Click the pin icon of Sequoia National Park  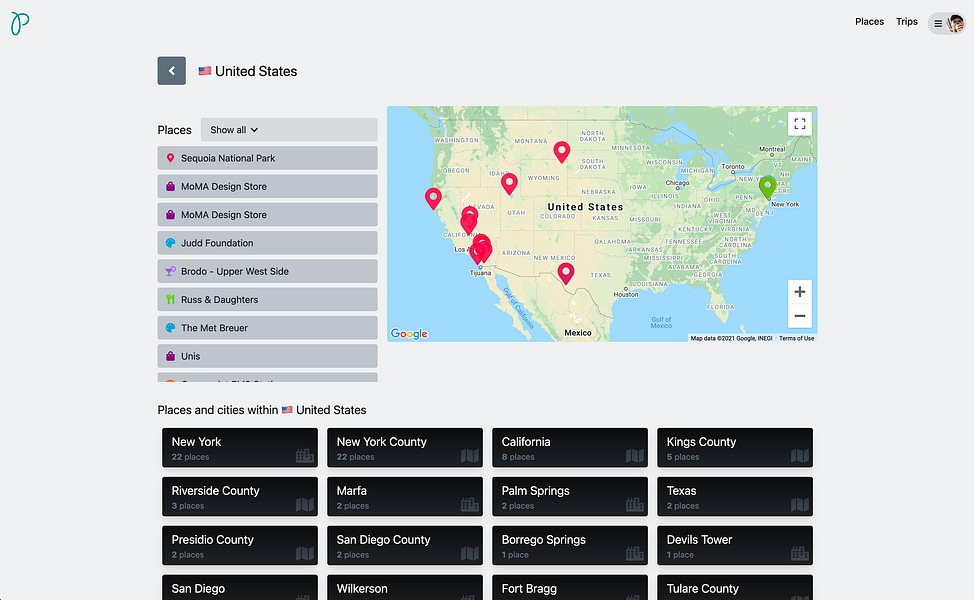tap(170, 158)
